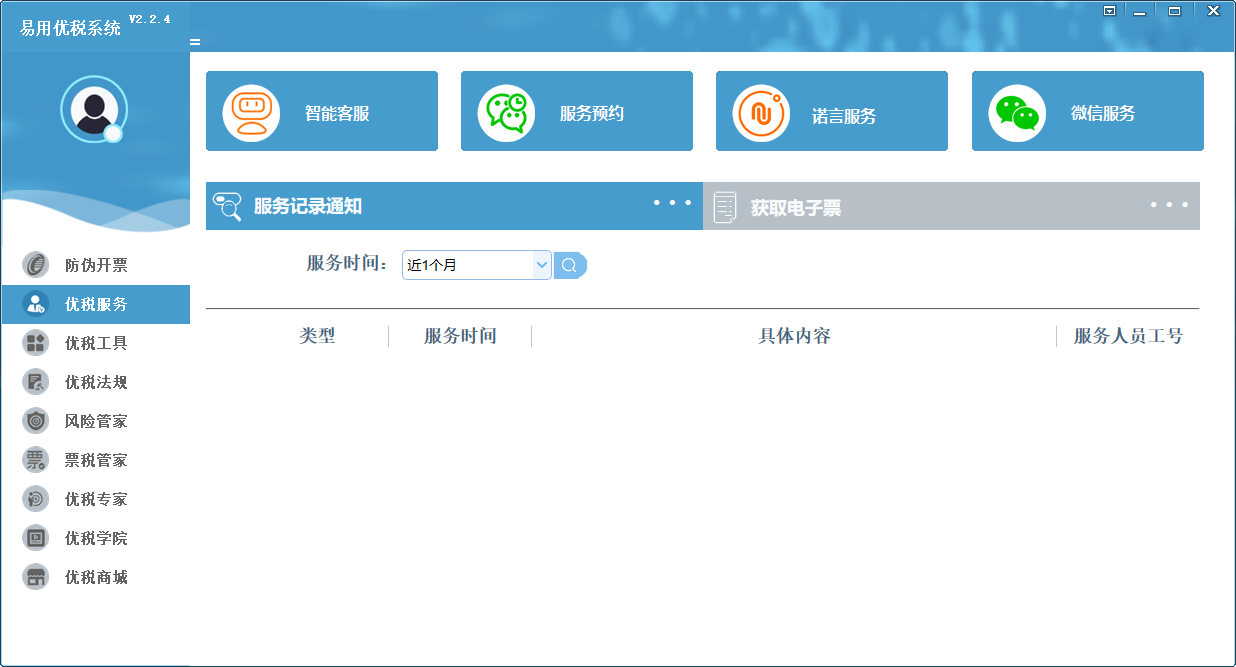The width and height of the screenshot is (1236, 667).
Task: Click the 优税商城 store icon
Action: pos(36,577)
